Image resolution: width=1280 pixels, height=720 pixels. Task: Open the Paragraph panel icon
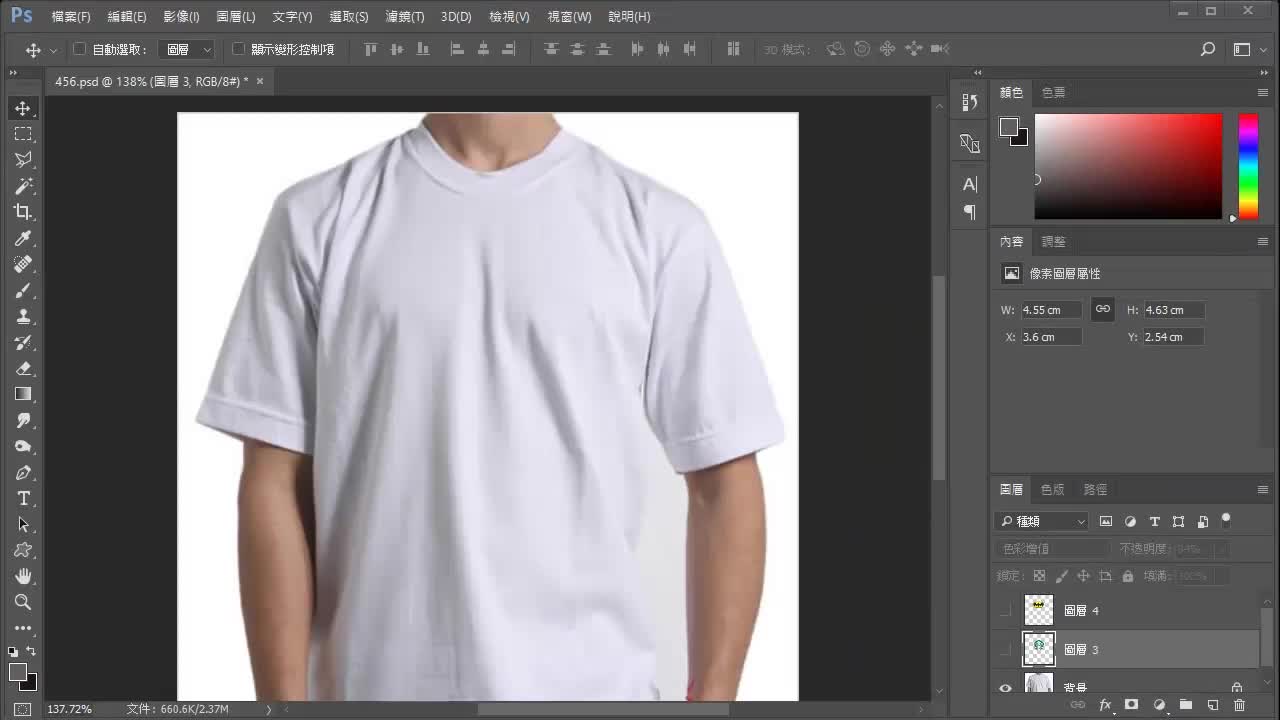point(969,211)
